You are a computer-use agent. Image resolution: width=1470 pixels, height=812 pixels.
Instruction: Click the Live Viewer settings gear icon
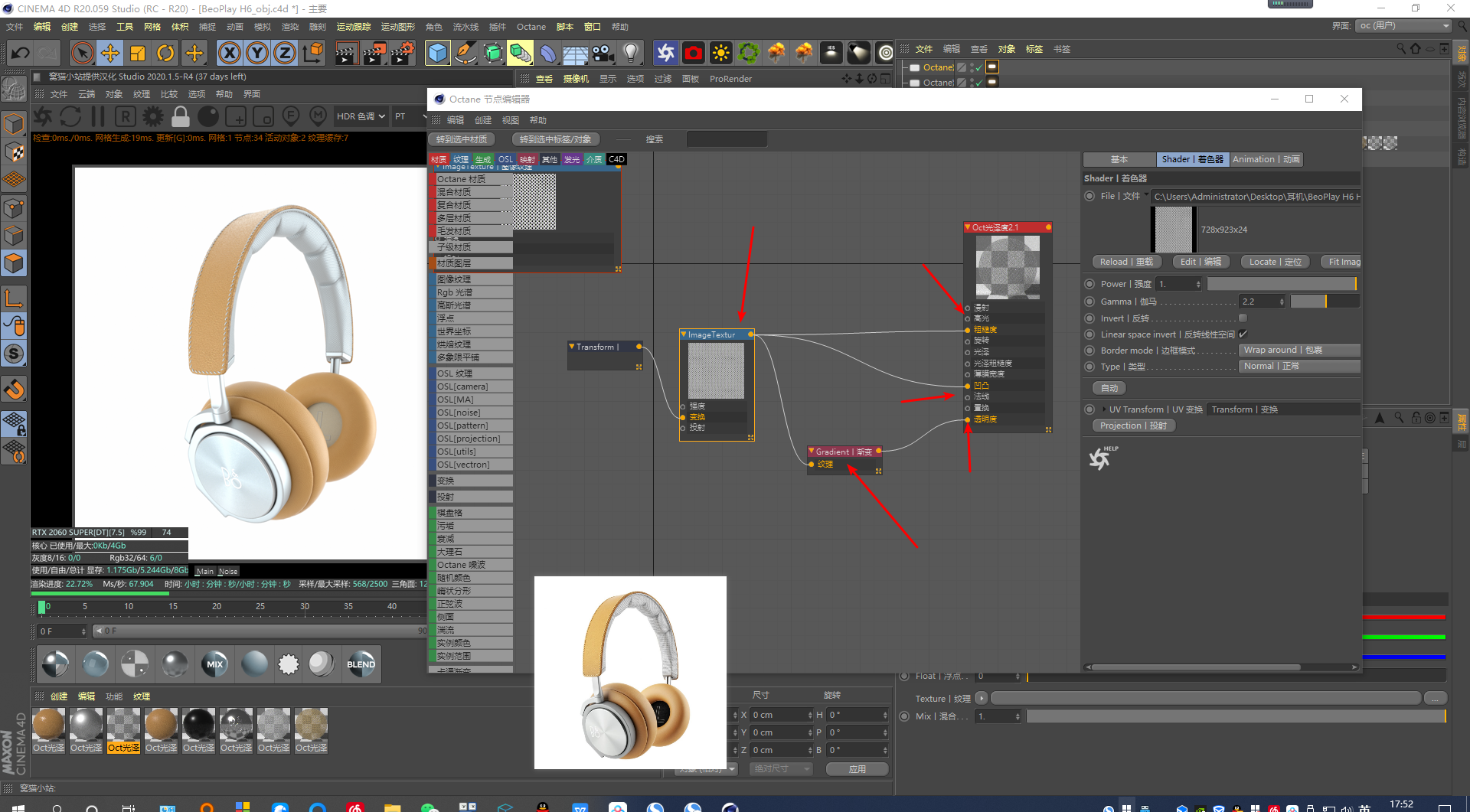(x=153, y=116)
